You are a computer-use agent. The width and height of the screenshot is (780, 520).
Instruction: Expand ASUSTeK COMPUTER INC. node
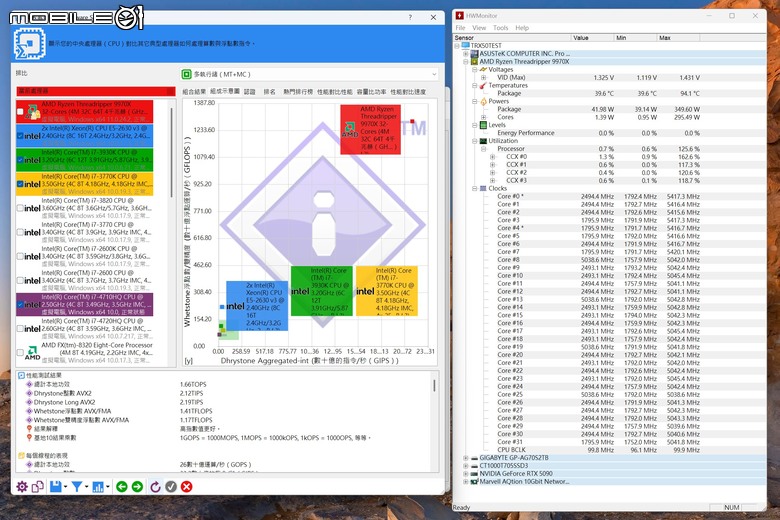pos(466,54)
